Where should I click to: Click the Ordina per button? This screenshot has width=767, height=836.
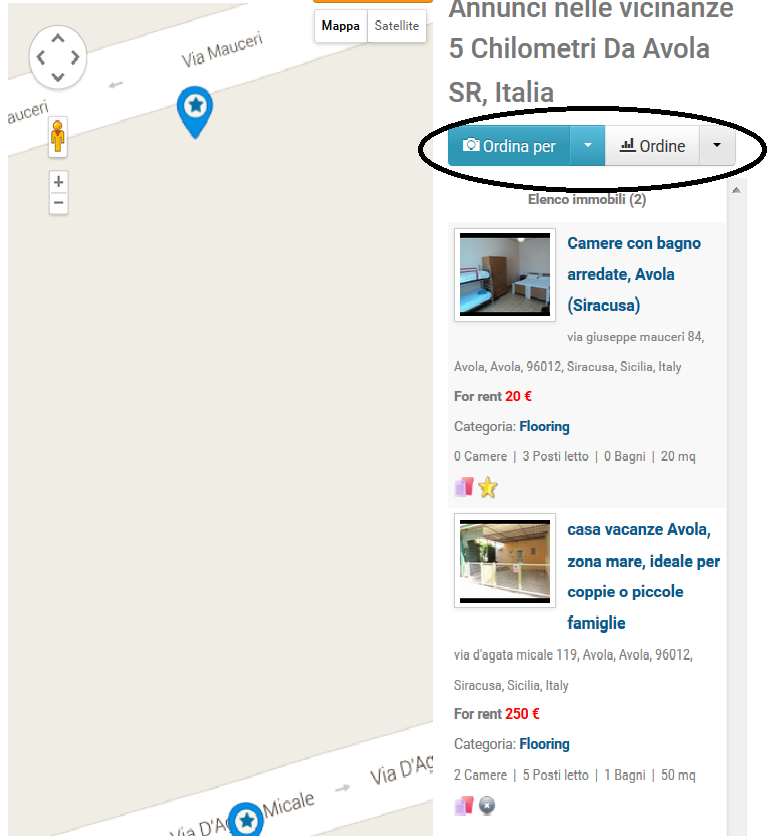coord(509,146)
